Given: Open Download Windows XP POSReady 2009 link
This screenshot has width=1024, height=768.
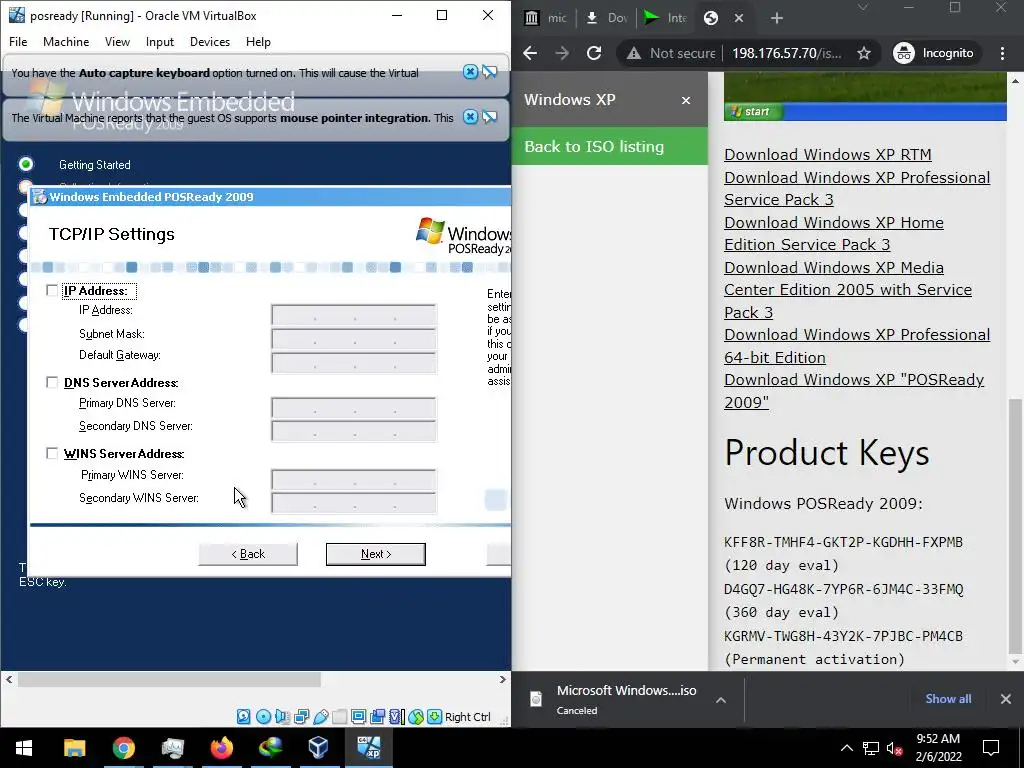Looking at the screenshot, I should point(854,391).
